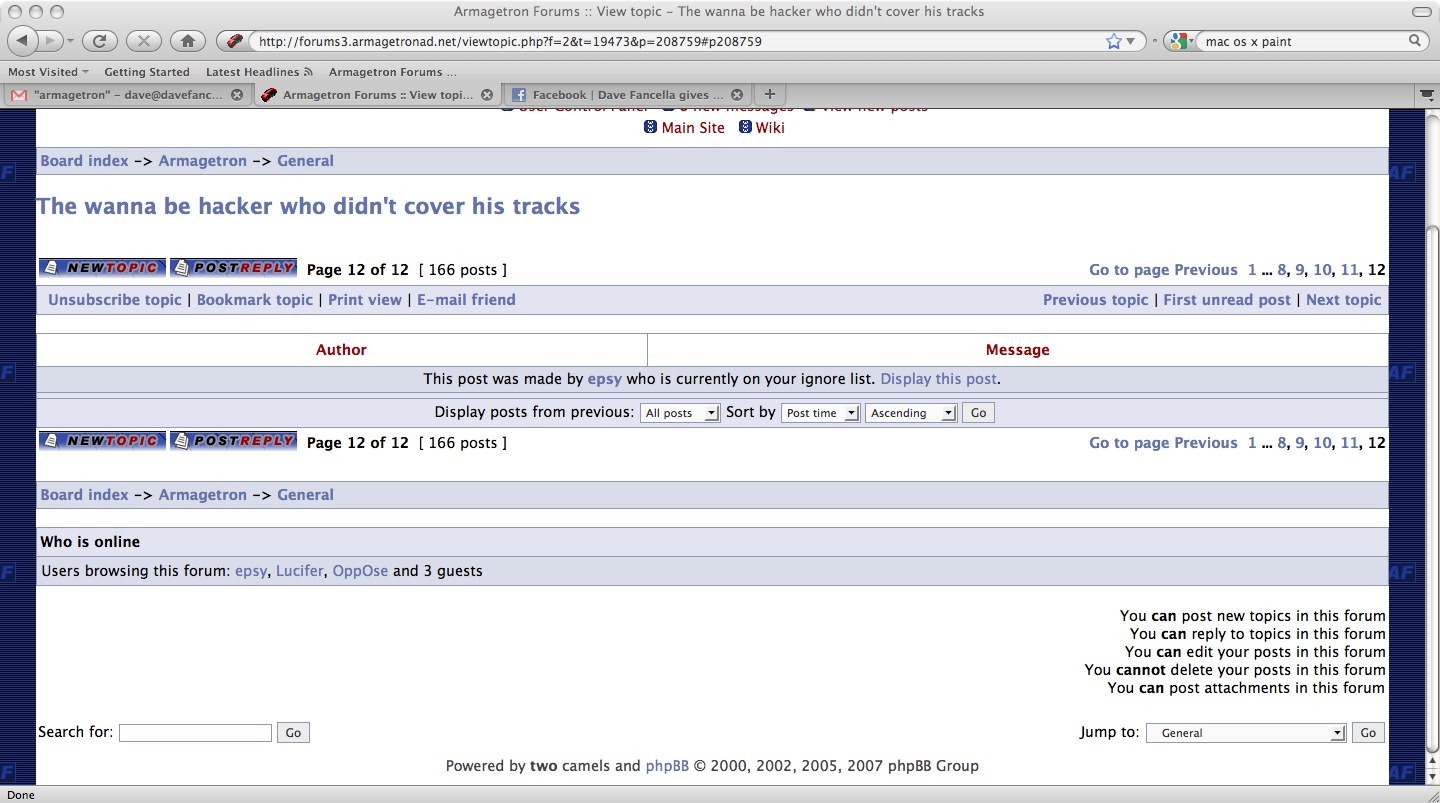The image size is (1440, 803).
Task: Open Most Visited bookmarks menu
Action: pyautogui.click(x=48, y=72)
